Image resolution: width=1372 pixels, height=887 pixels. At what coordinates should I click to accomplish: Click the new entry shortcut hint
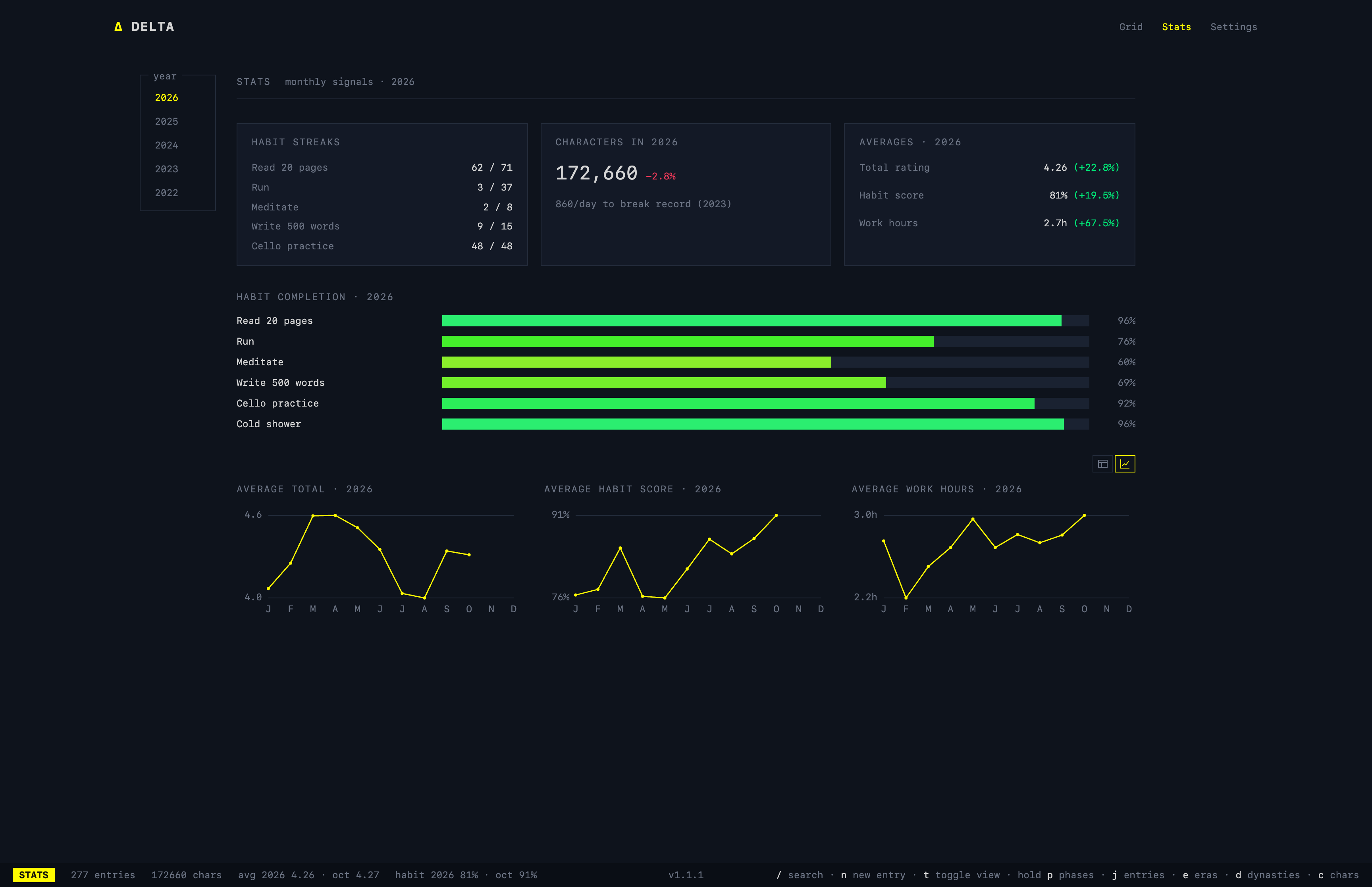click(873, 875)
